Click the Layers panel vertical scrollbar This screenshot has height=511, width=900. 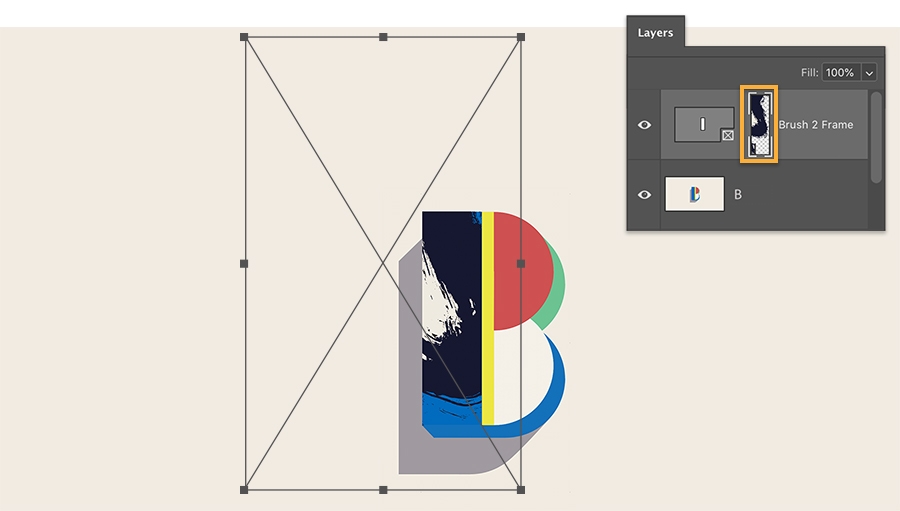click(876, 138)
